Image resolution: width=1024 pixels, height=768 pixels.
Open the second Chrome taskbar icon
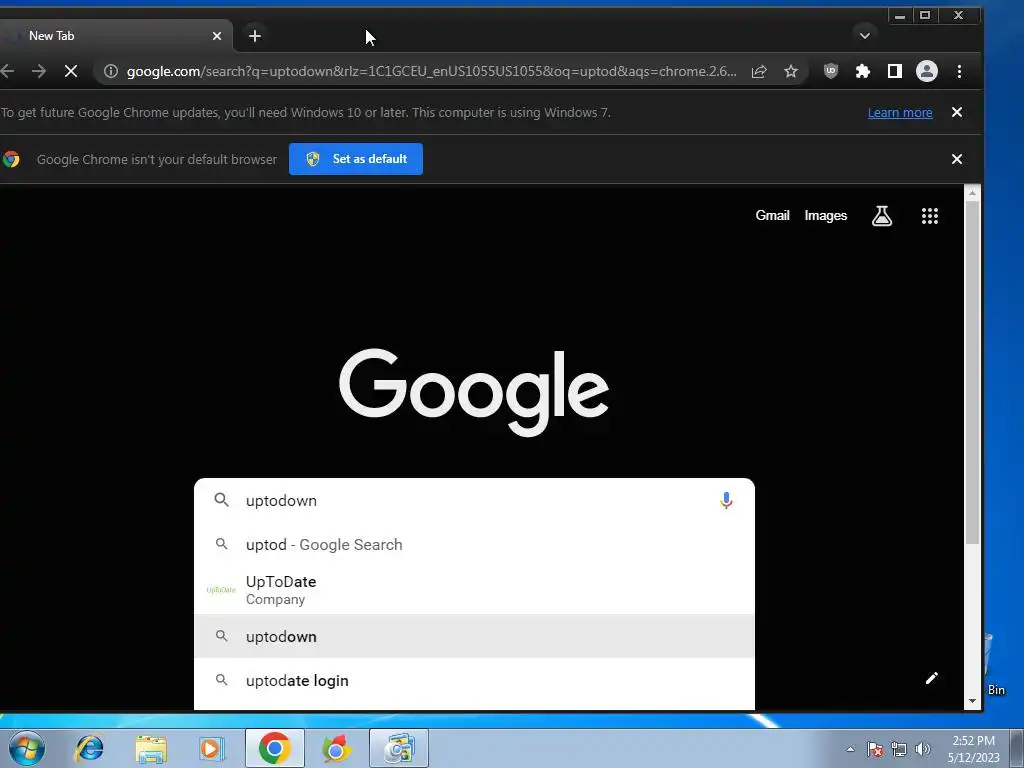[336, 748]
